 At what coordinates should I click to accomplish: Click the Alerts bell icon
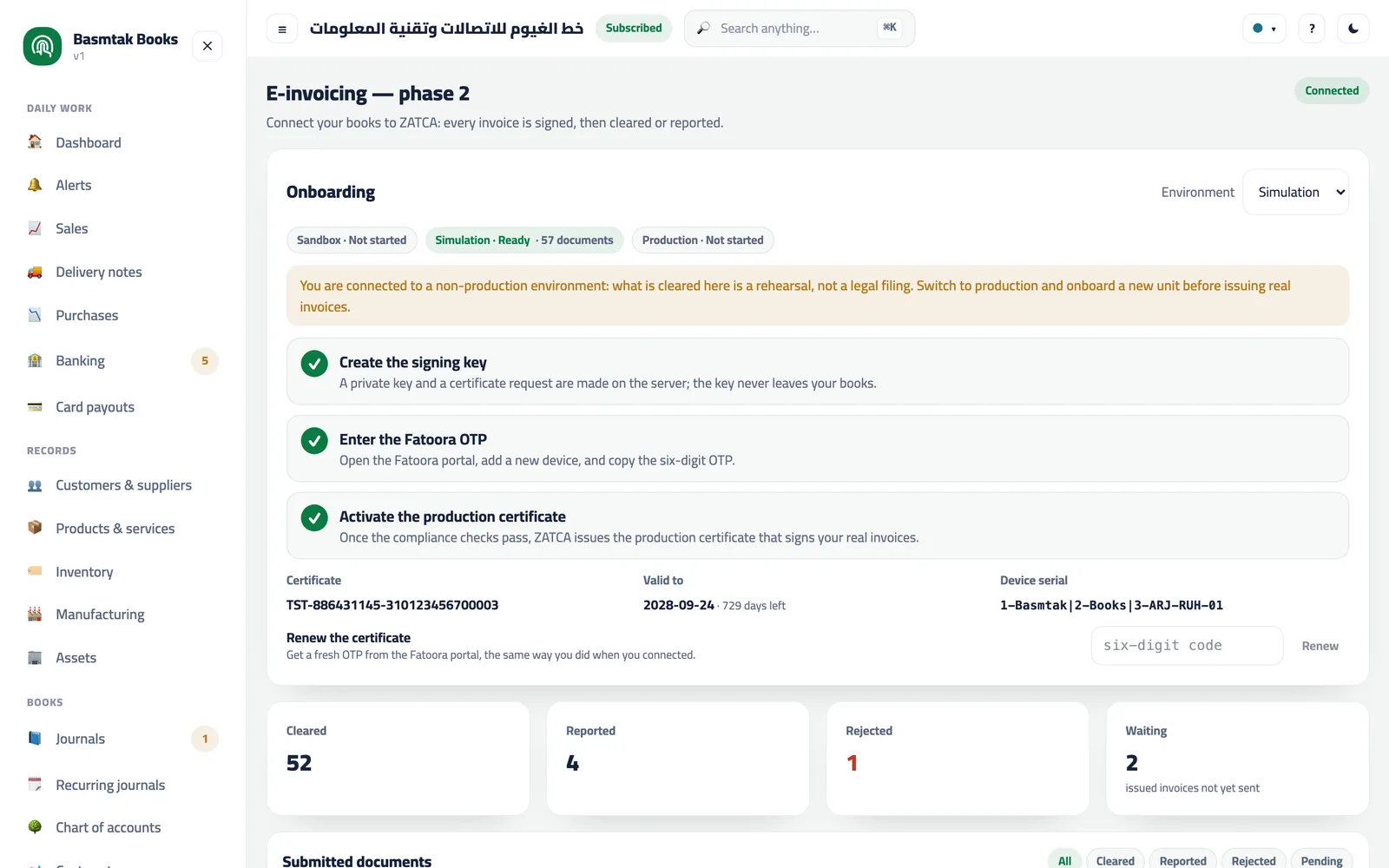tap(35, 185)
